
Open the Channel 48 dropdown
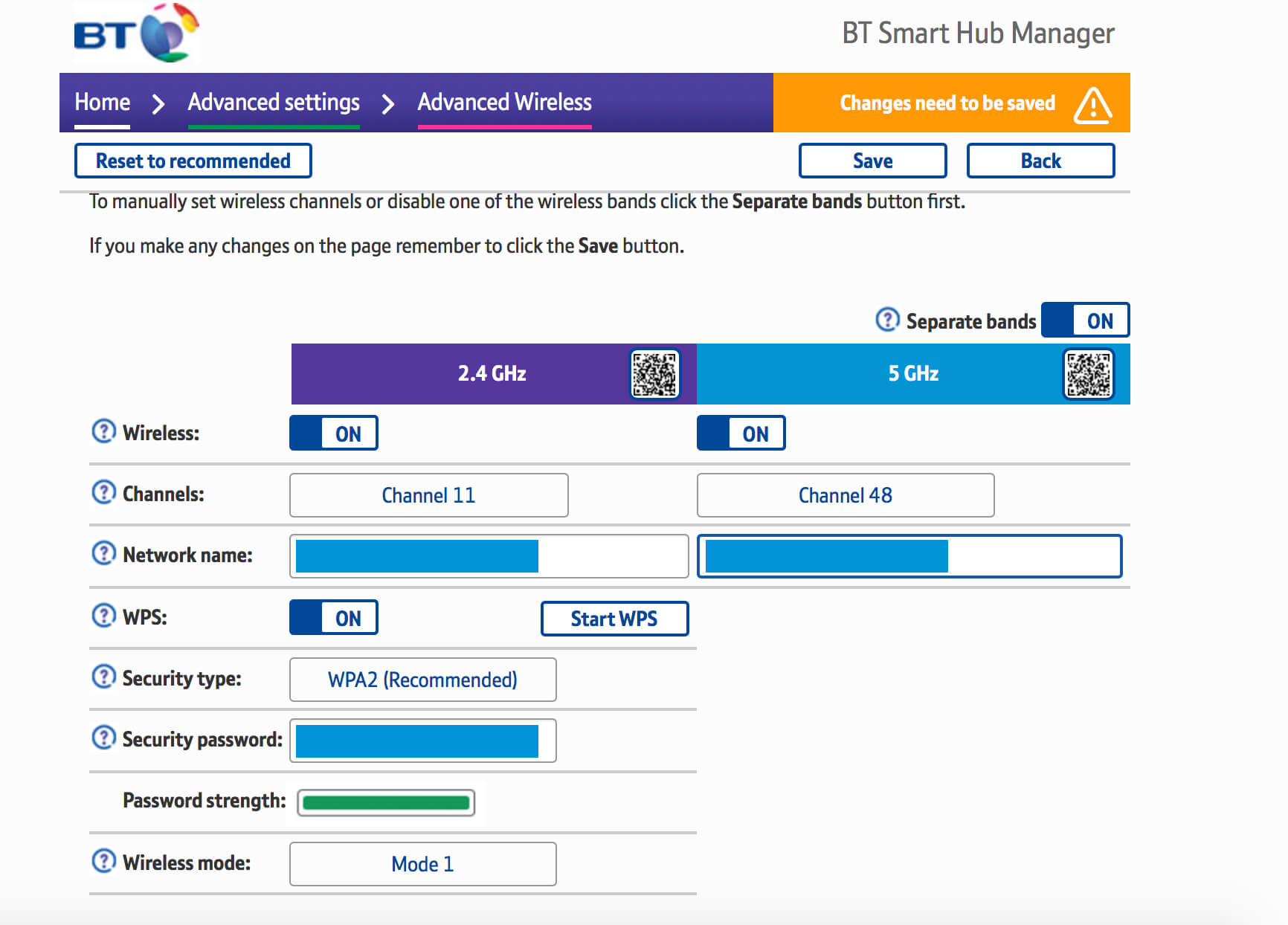[845, 495]
